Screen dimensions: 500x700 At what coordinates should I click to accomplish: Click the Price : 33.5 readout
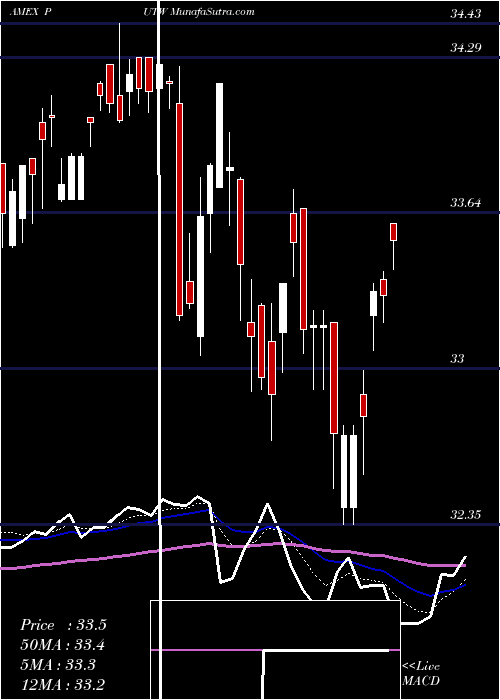(63, 625)
